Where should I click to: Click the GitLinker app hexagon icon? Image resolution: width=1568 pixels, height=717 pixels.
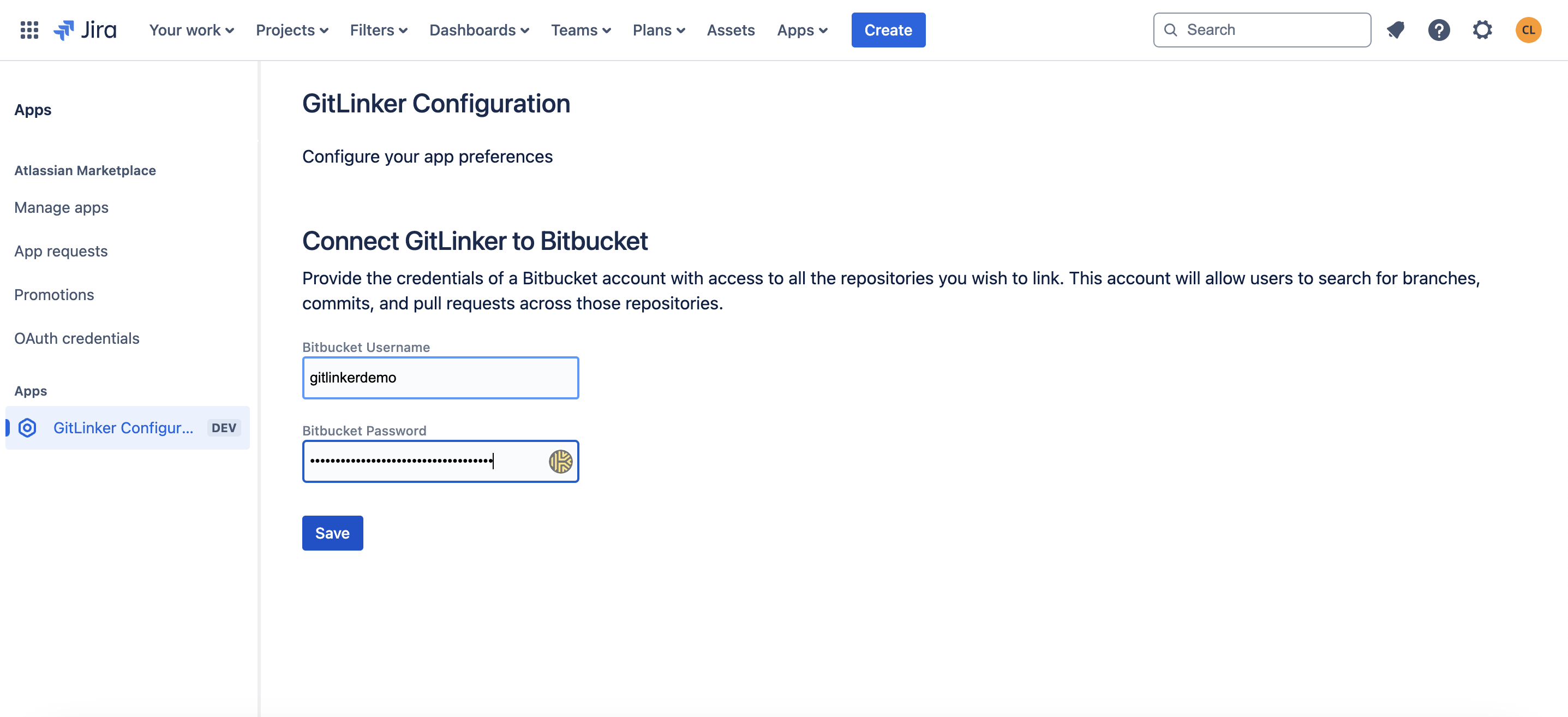(x=27, y=428)
